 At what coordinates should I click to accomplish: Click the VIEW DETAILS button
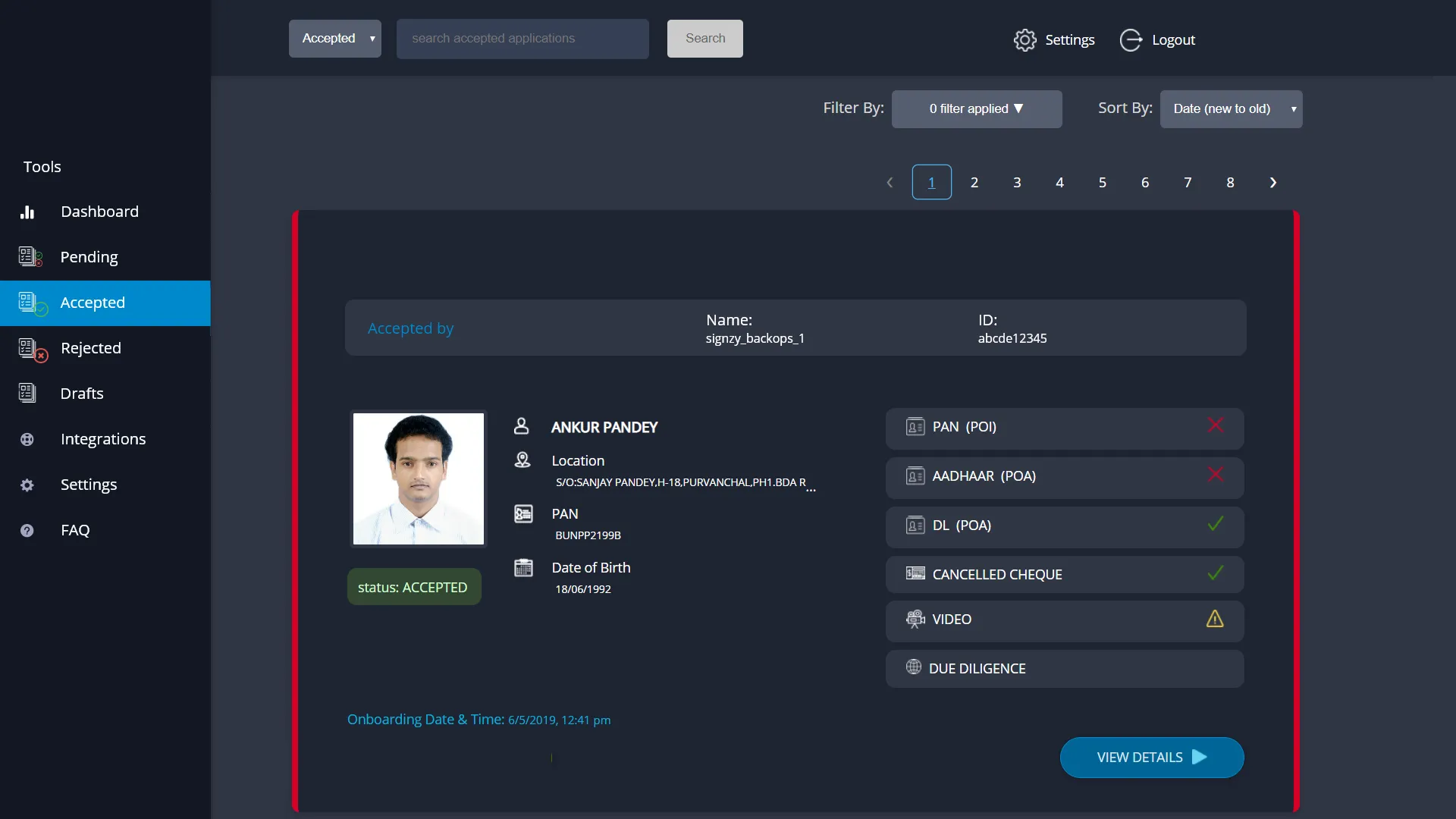tap(1151, 758)
